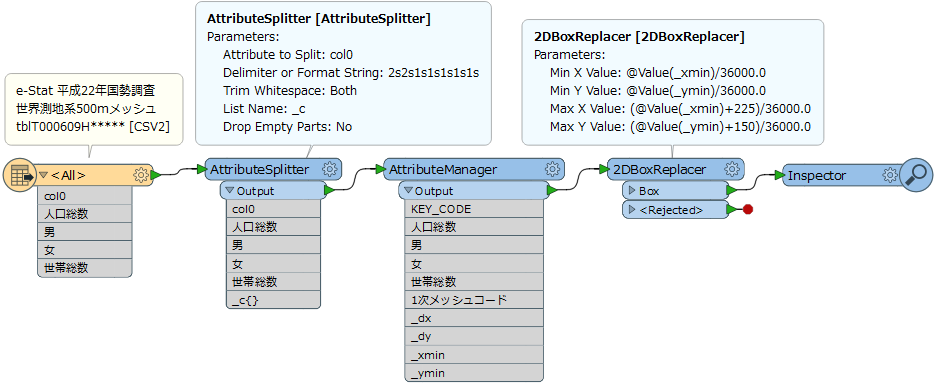The width and height of the screenshot is (936, 384).
Task: Click the CSV reader table icon
Action: pyautogui.click(x=19, y=176)
